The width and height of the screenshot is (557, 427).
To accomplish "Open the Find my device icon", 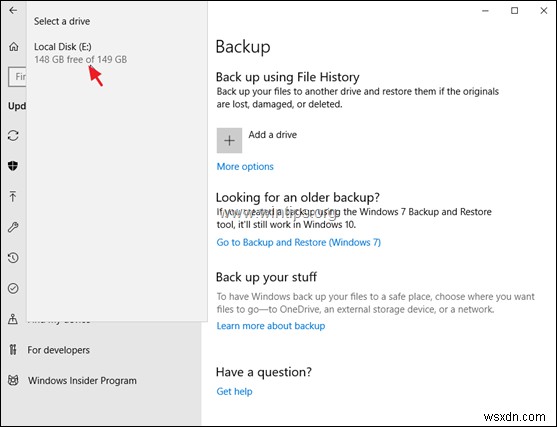I will pos(13,319).
